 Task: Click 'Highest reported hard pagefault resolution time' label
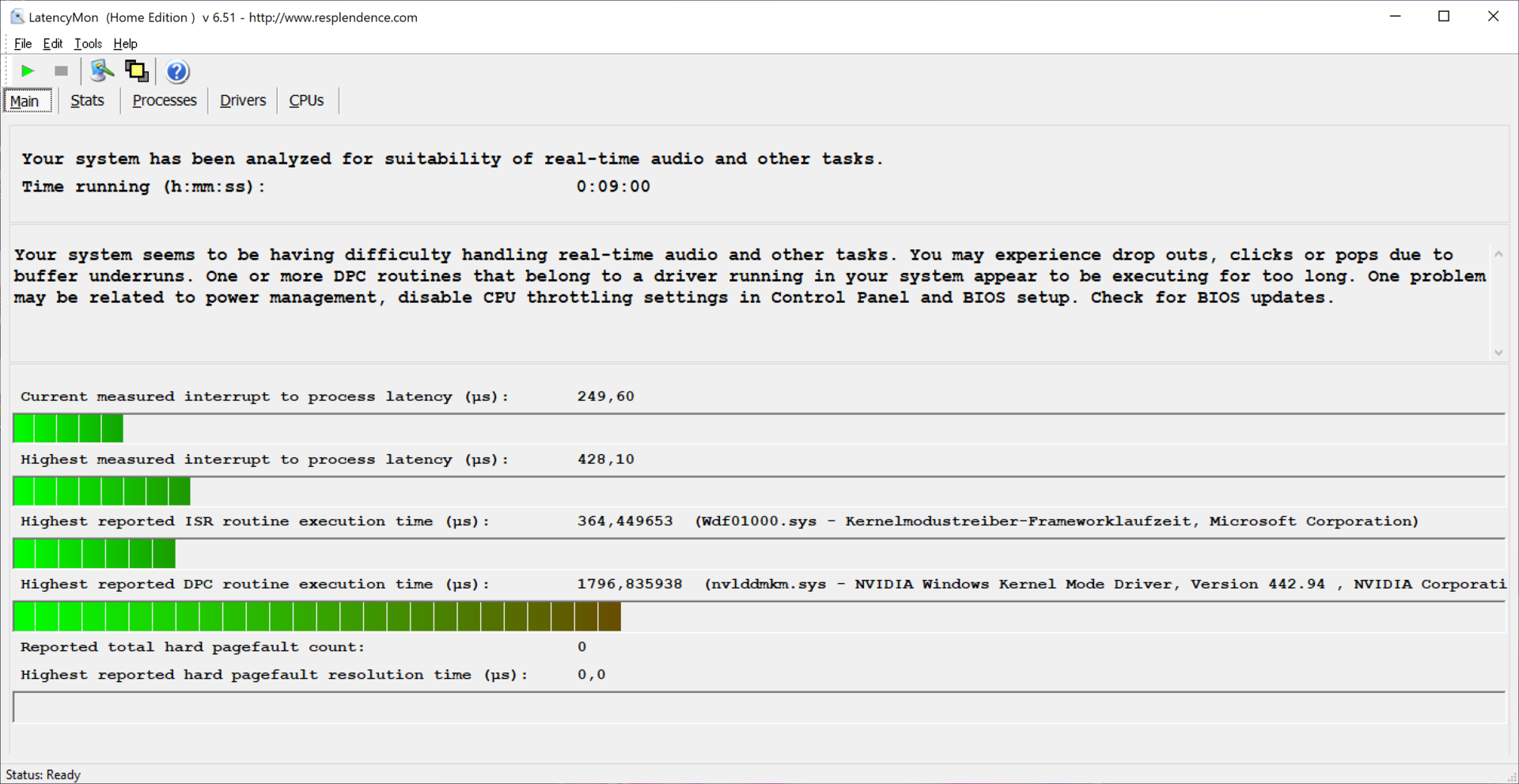tap(274, 675)
